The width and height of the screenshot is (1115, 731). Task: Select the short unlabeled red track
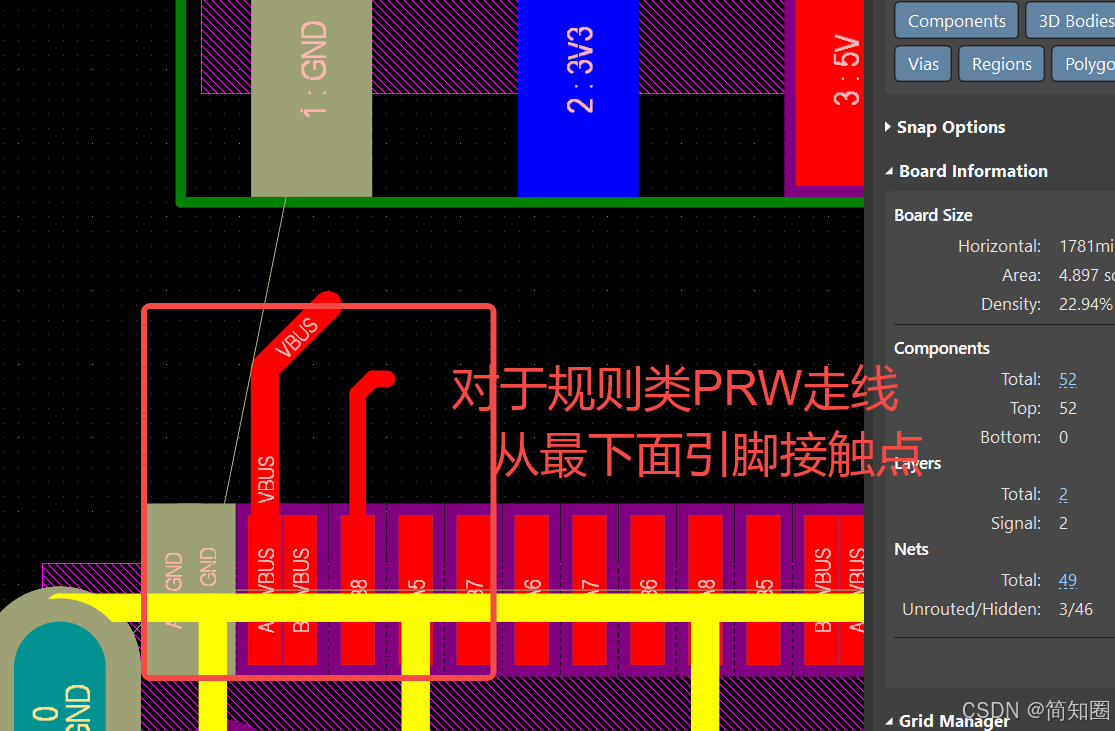coord(358,441)
